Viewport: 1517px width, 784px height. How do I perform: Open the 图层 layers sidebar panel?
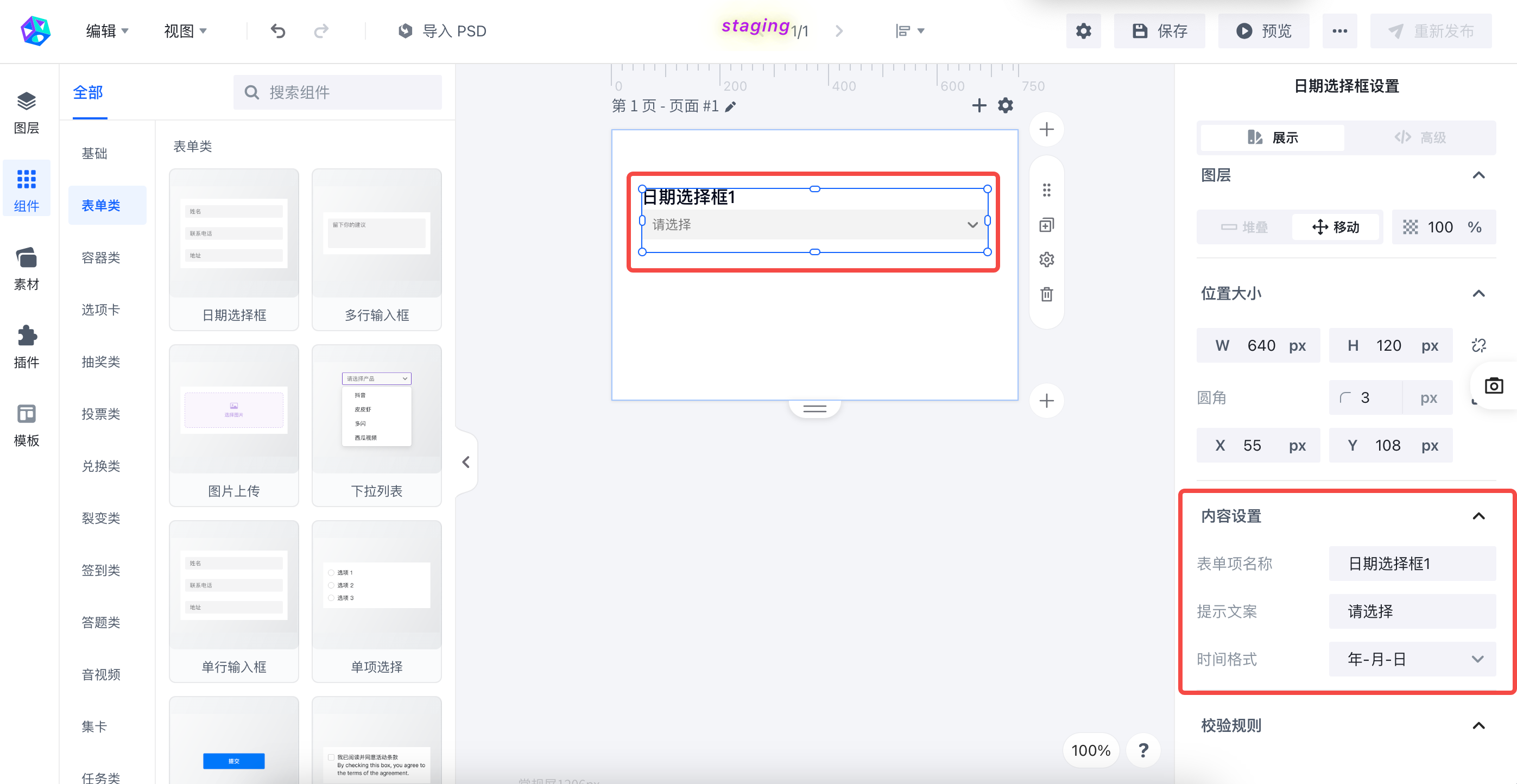click(x=27, y=112)
